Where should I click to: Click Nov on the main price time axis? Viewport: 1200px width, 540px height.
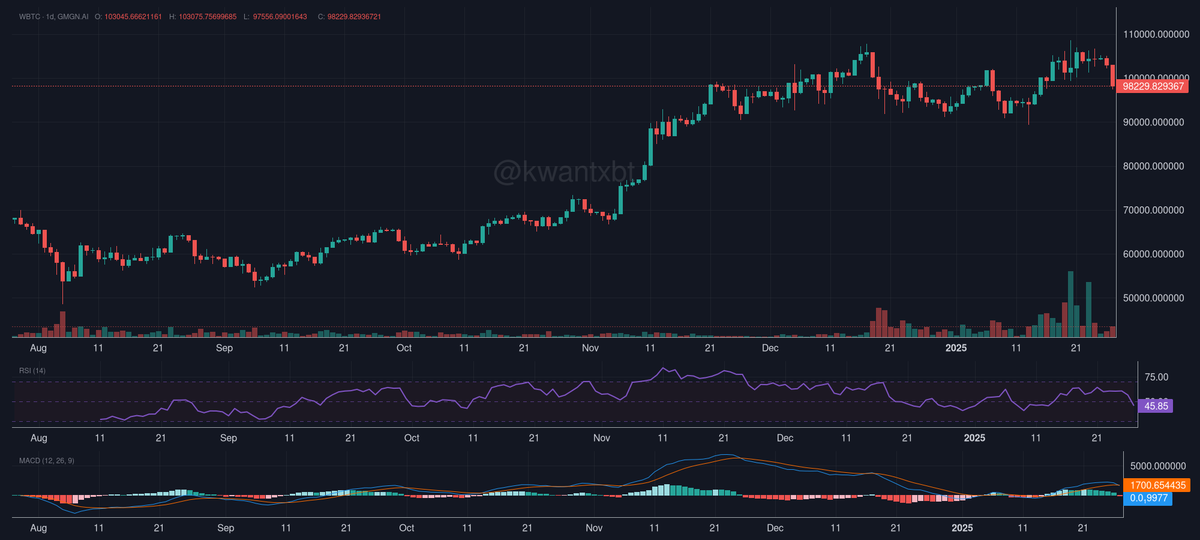591,348
